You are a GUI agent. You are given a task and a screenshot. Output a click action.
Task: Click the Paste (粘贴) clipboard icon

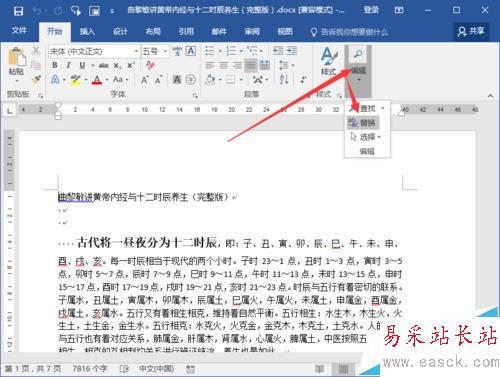(16, 57)
